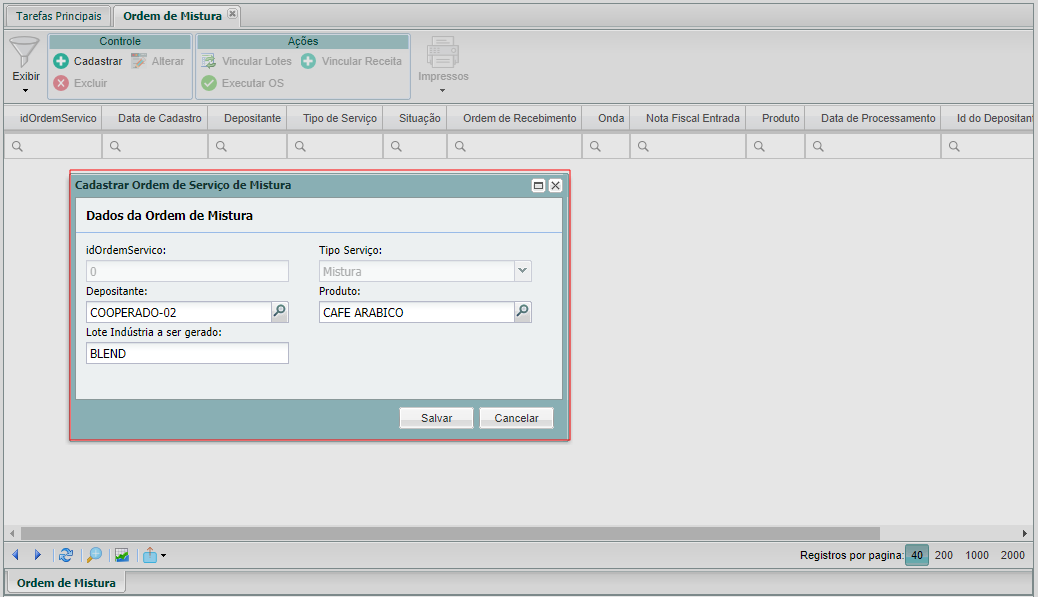
Task: Click the horizontal scrollbar thumb
Action: [x=450, y=533]
